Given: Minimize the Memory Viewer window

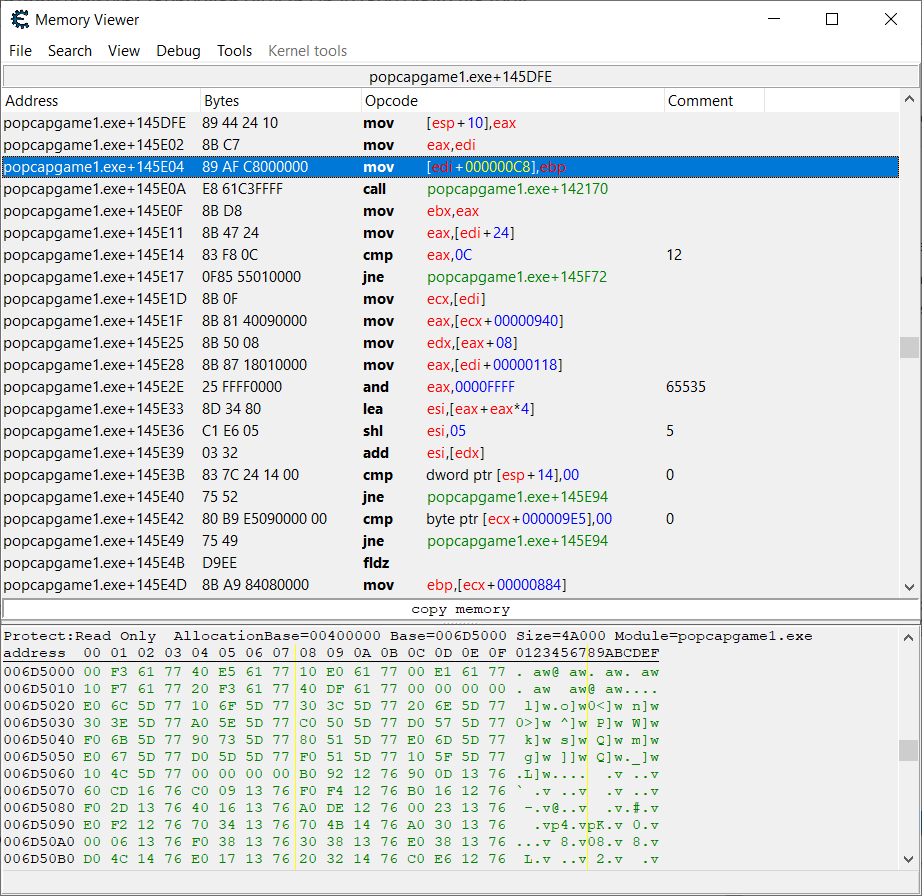Looking at the screenshot, I should (774, 19).
